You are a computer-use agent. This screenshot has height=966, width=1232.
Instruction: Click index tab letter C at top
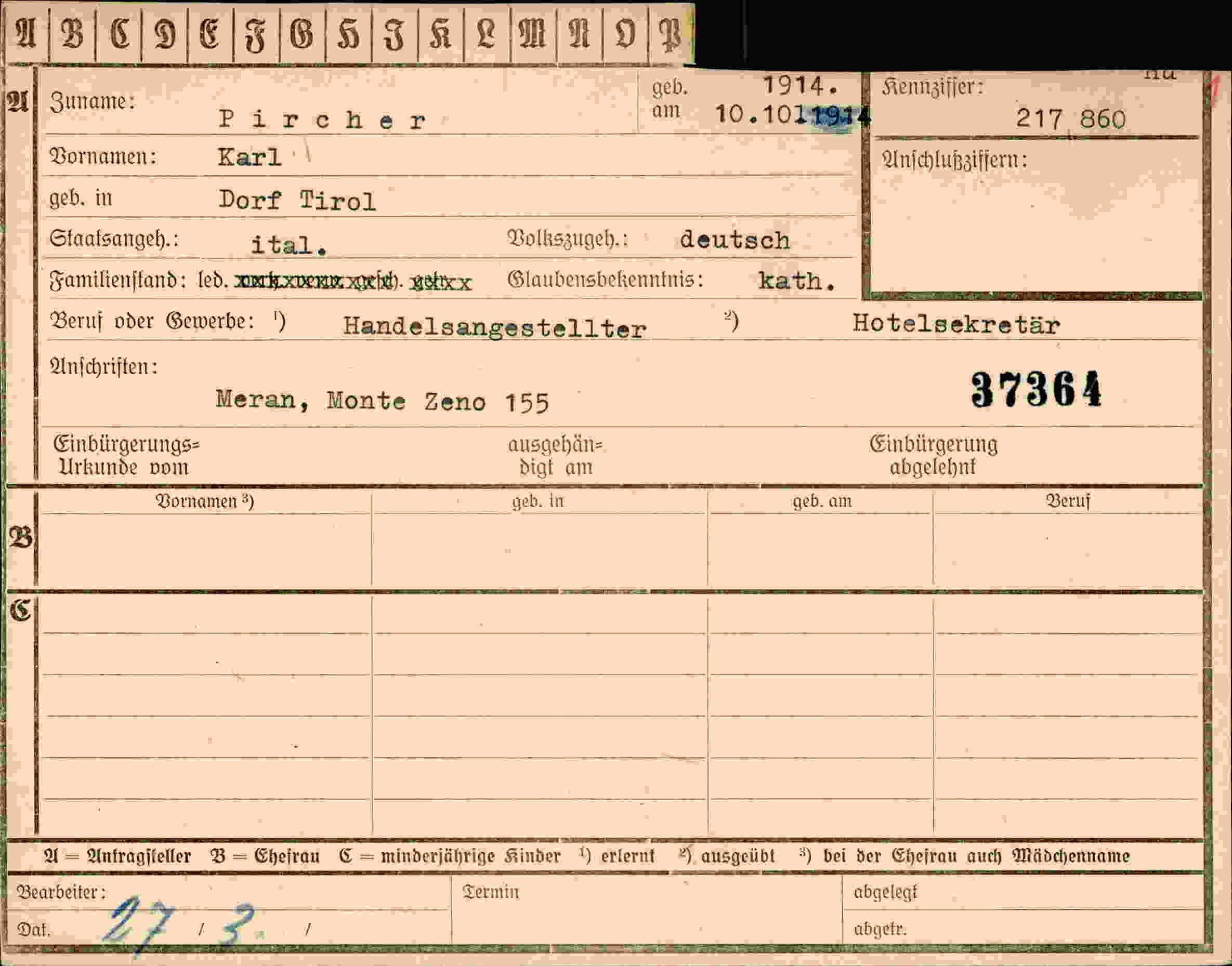click(119, 33)
